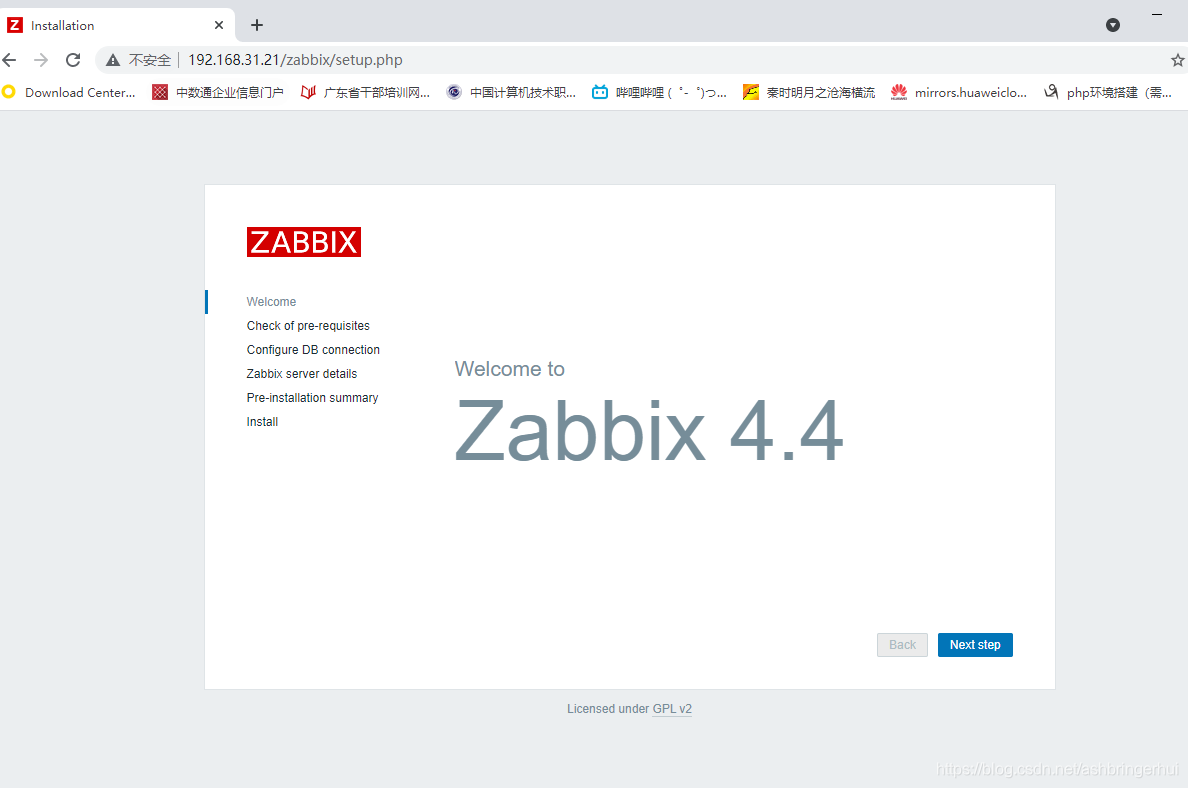1188x788 pixels.
Task: Open 秦时明月之沧海横流 bookmark
Action: point(809,92)
